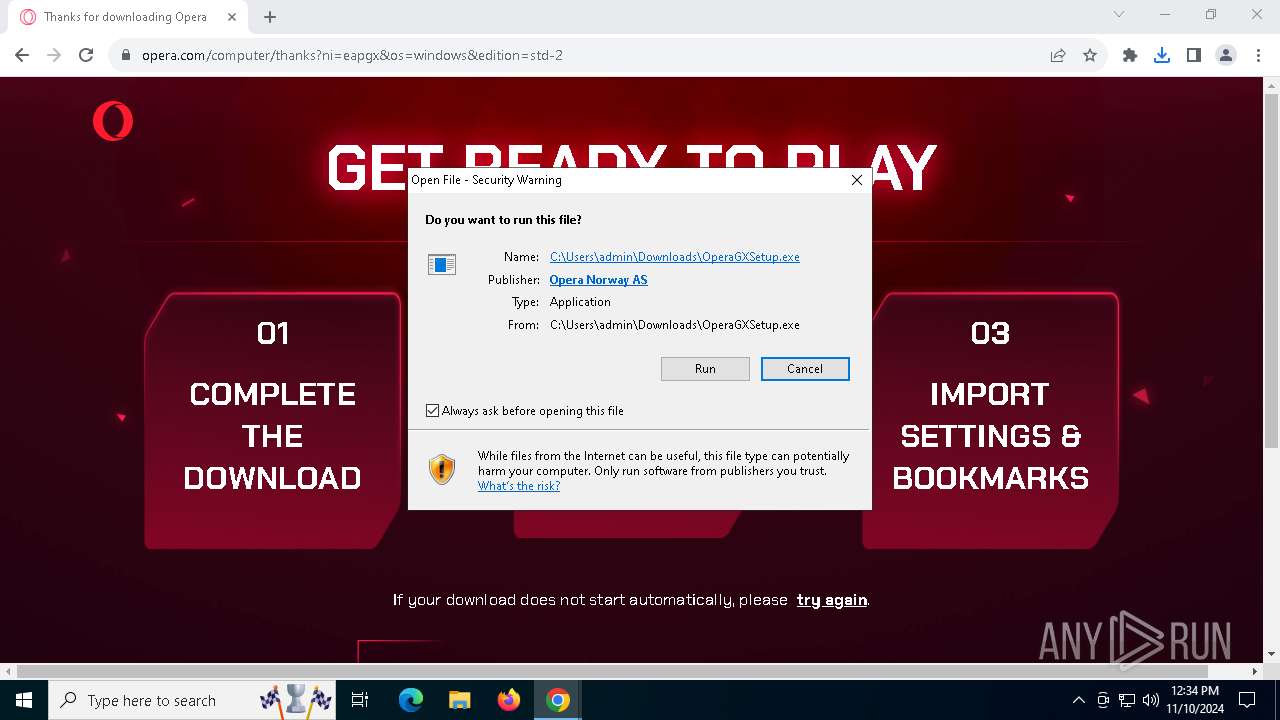Open the Chrome downloads icon
The height and width of the screenshot is (720, 1280).
coord(1162,55)
